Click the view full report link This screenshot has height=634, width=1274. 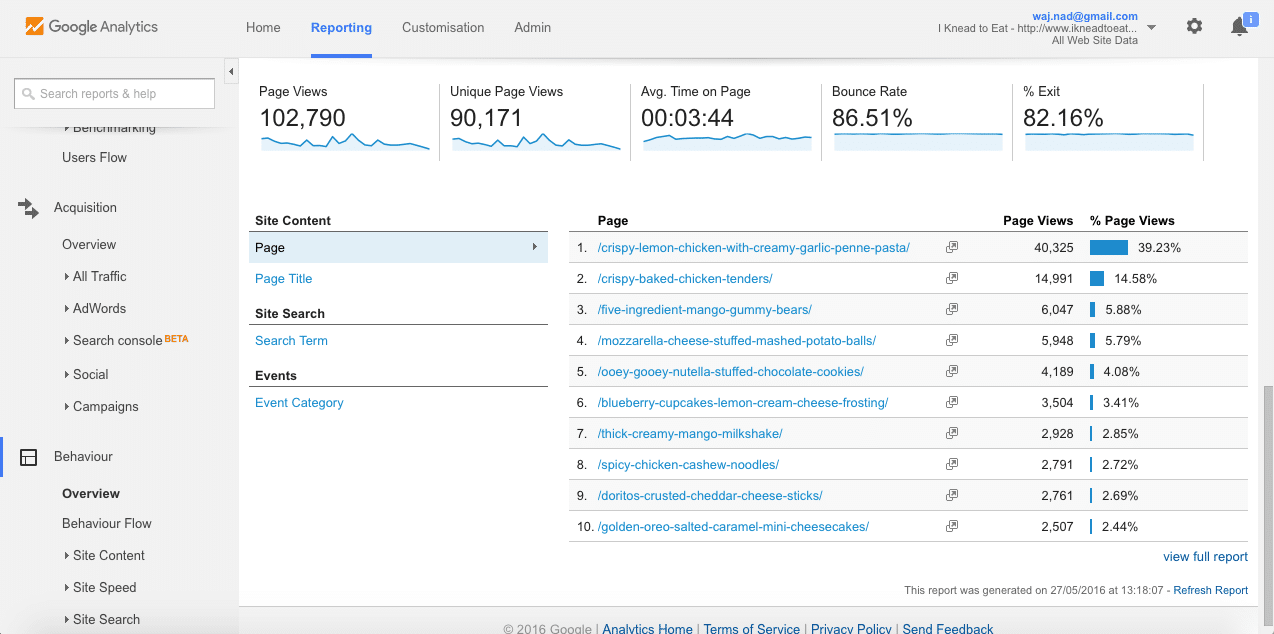1205,556
